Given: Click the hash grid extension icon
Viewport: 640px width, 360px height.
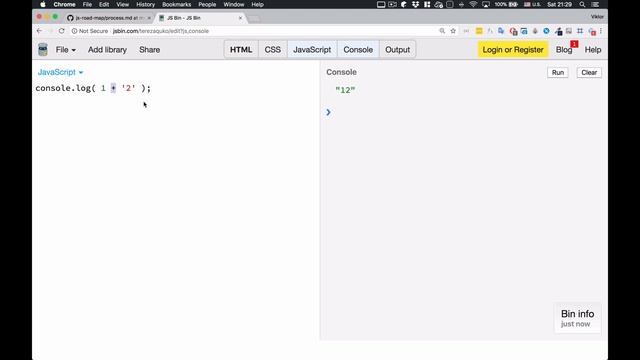Looking at the screenshot, I should (580, 31).
